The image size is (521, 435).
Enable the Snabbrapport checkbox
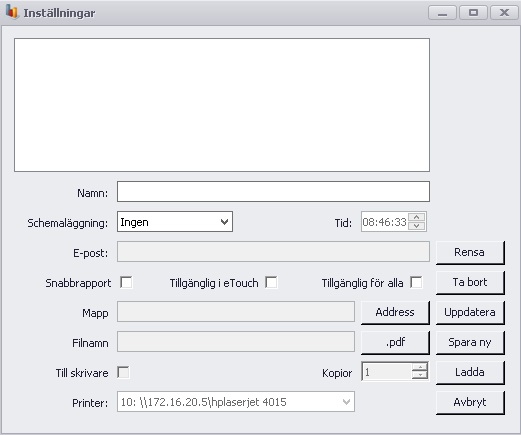126,282
